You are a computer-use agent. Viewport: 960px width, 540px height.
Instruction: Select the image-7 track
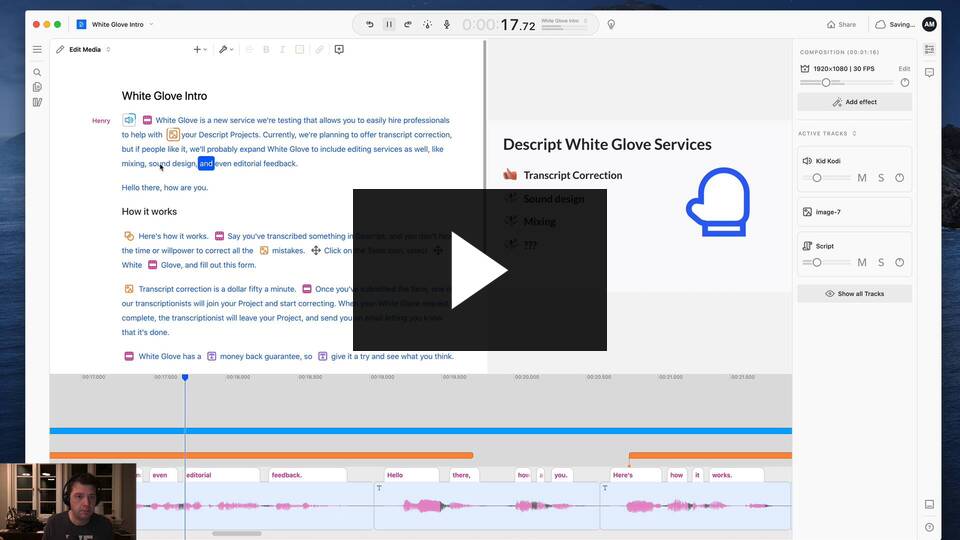(x=855, y=212)
